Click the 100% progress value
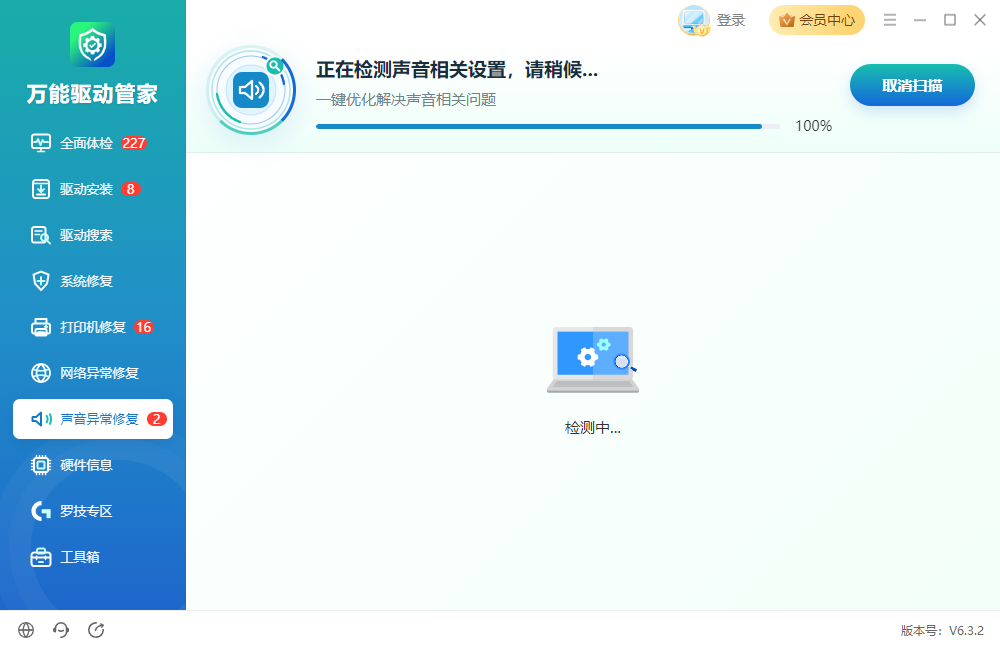The image size is (1000, 650). (814, 126)
